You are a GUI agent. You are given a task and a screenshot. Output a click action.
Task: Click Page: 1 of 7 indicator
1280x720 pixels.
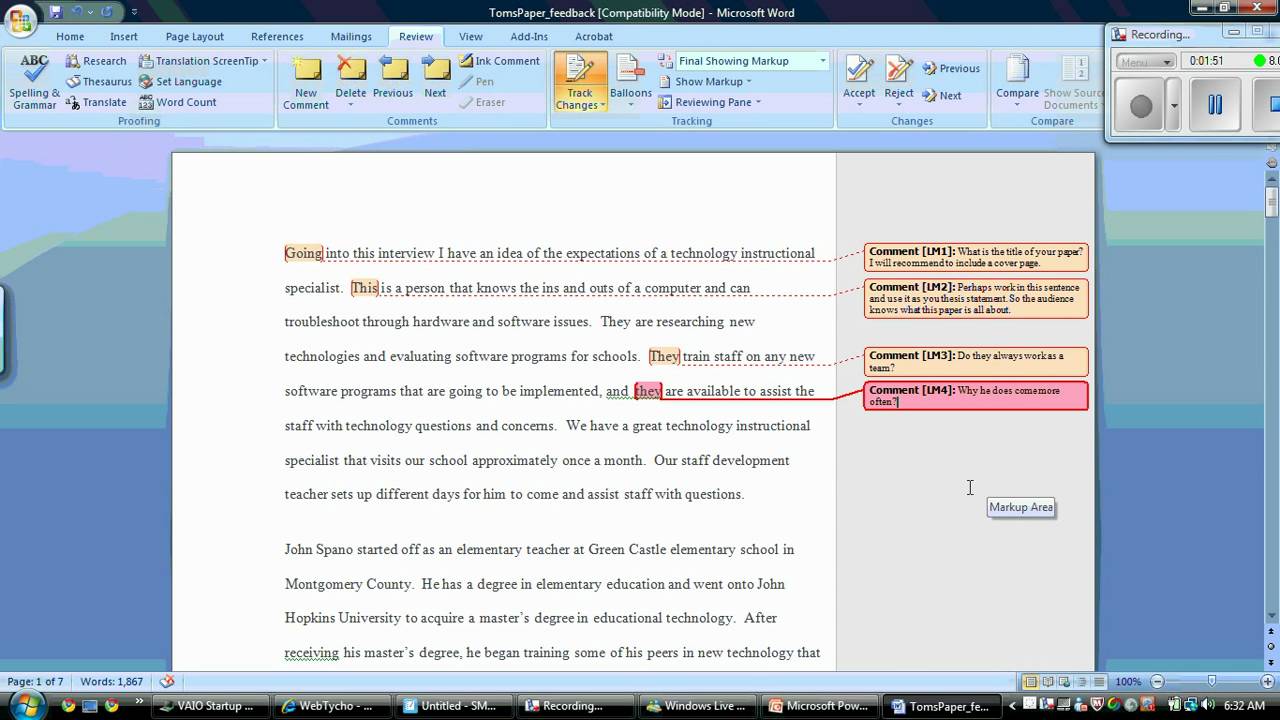(35, 681)
